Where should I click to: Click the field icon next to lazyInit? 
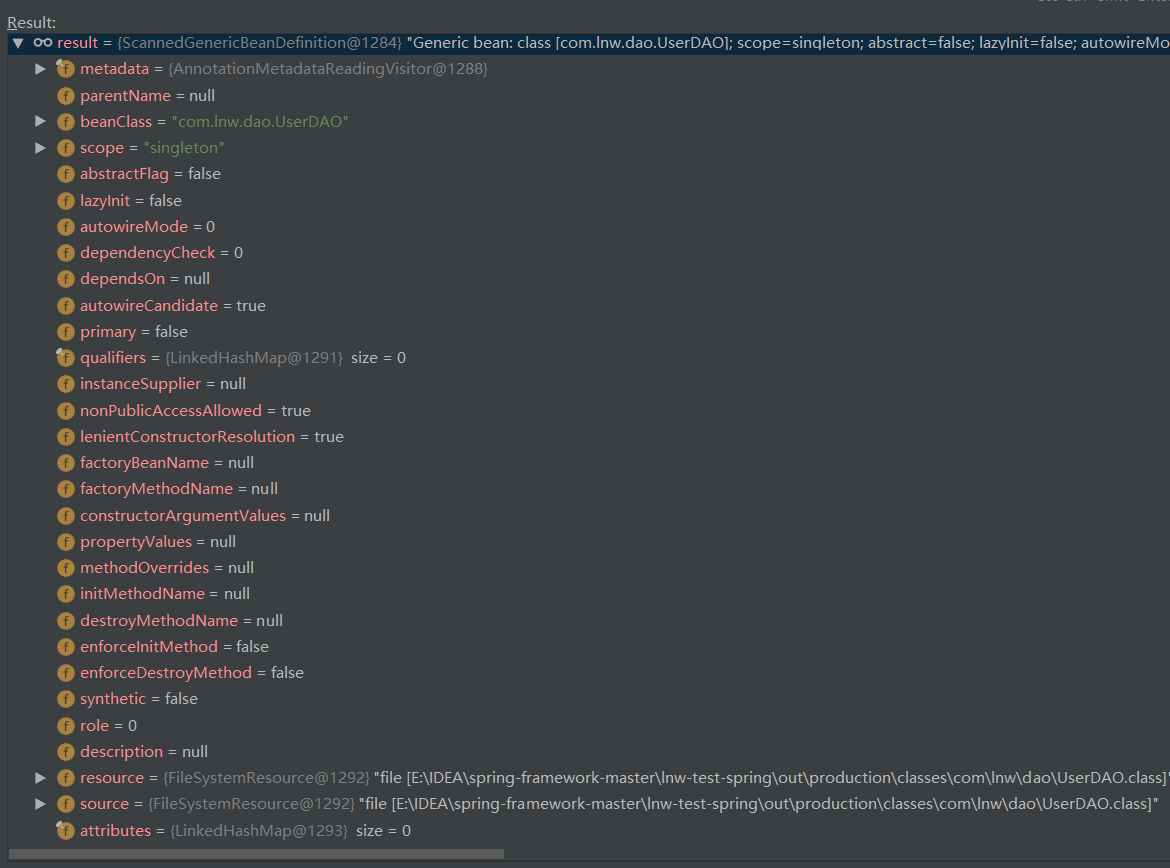click(66, 201)
